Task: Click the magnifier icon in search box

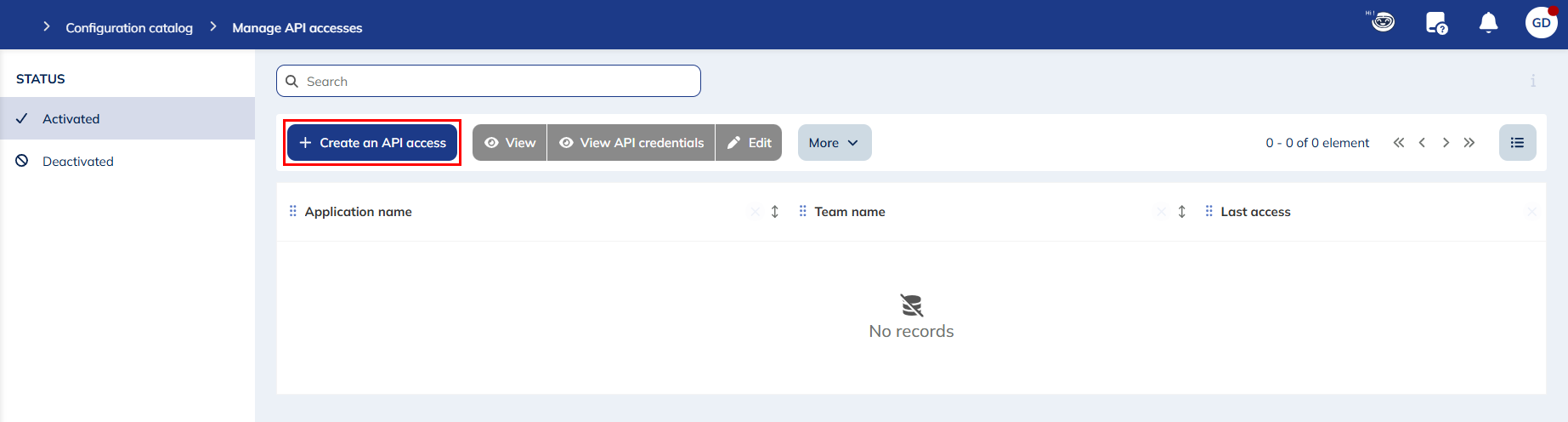Action: [292, 81]
